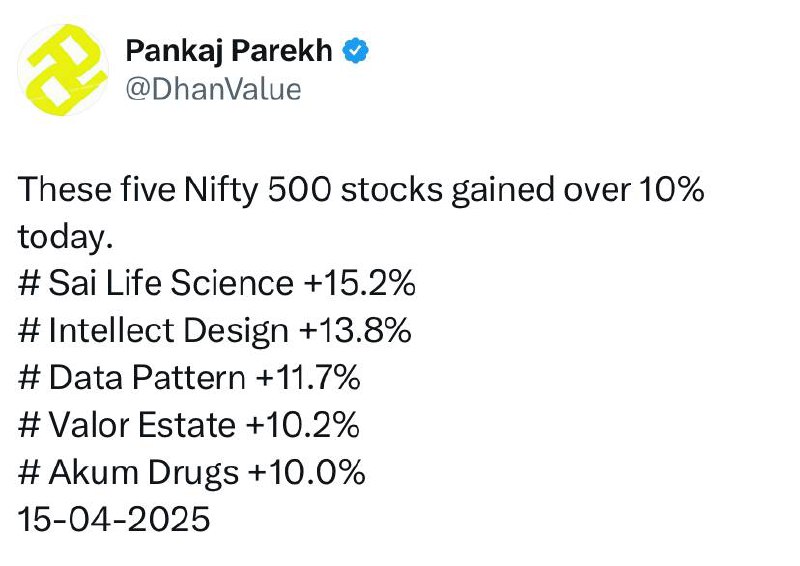Select the Data Pattern stock name

[147, 378]
